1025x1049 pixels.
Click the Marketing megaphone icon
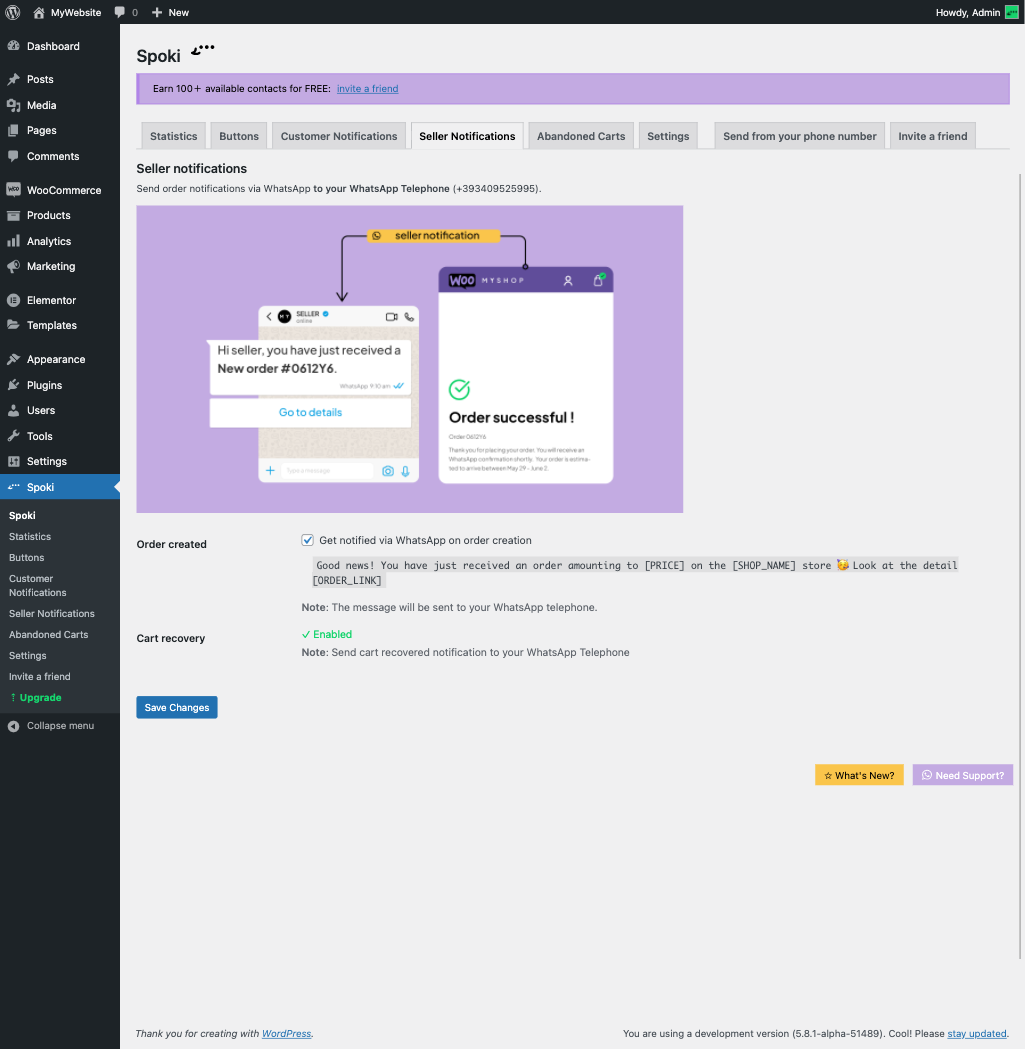click(x=13, y=266)
